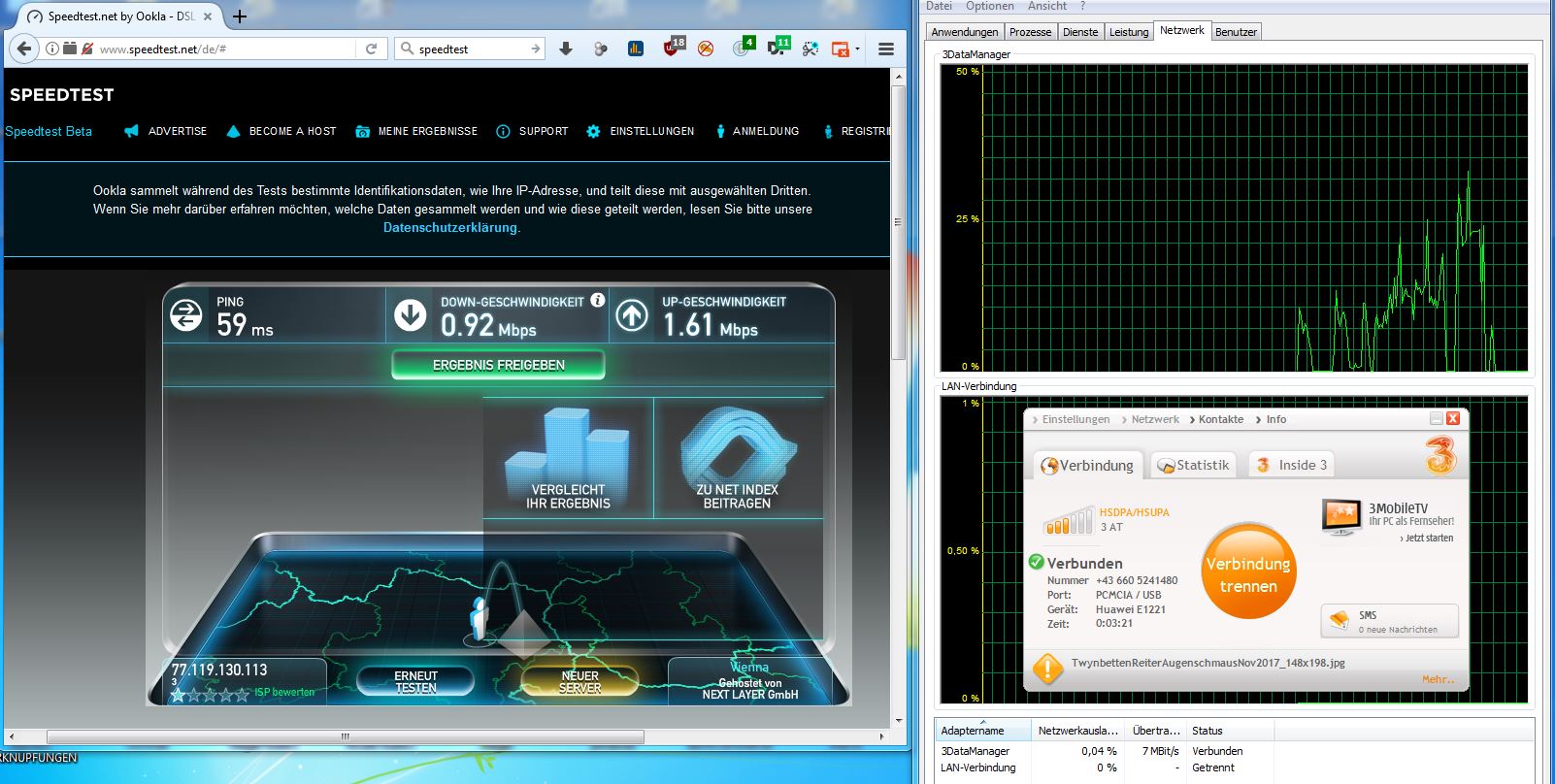
Task: Open dropdown arrow beside the orange window extension icon
Action: point(857,49)
